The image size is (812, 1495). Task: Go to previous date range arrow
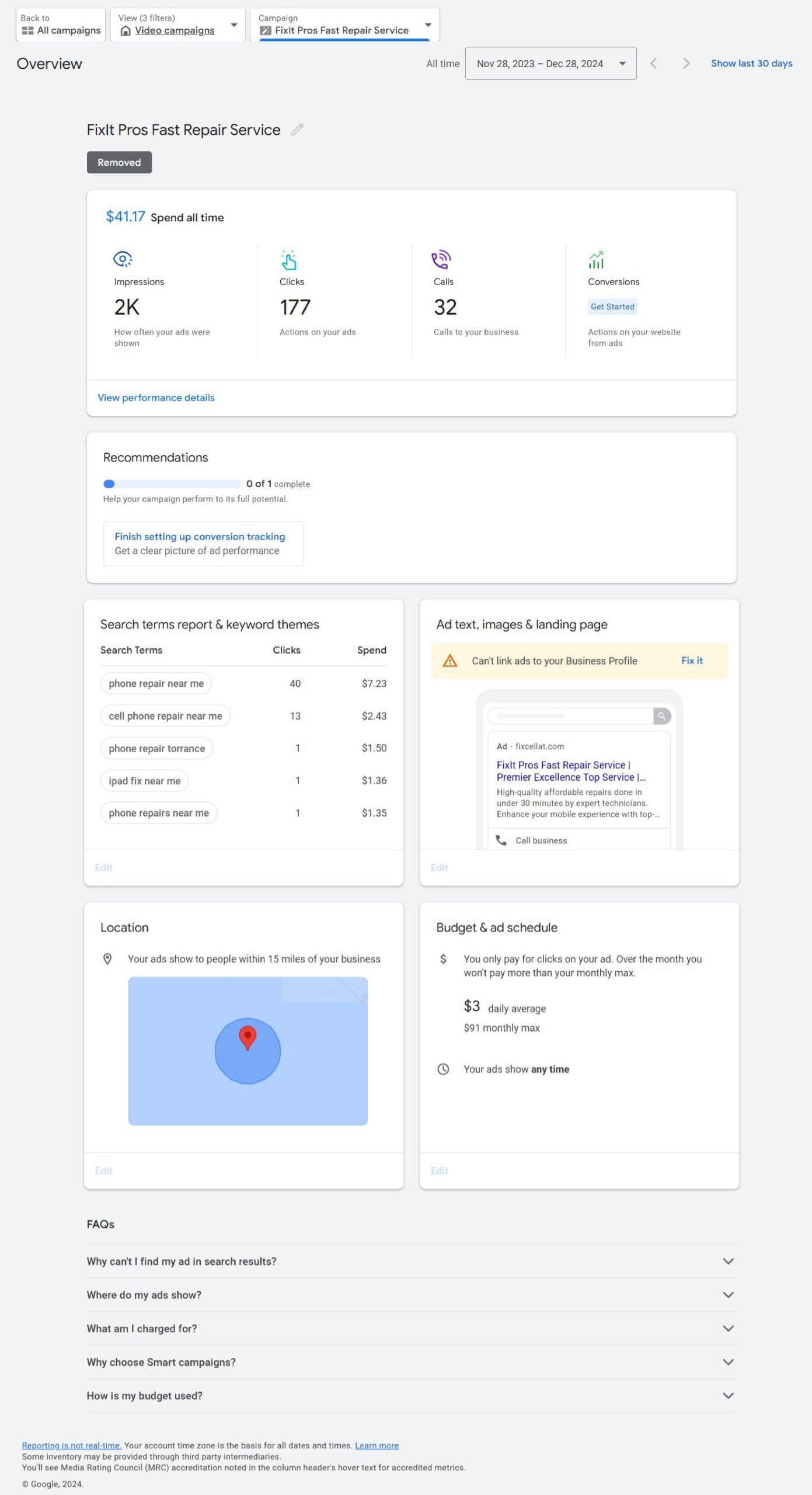pyautogui.click(x=654, y=64)
